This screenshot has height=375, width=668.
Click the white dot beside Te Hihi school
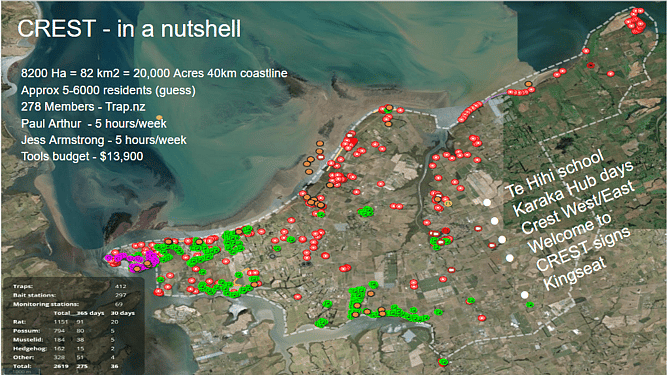pyautogui.click(x=487, y=202)
